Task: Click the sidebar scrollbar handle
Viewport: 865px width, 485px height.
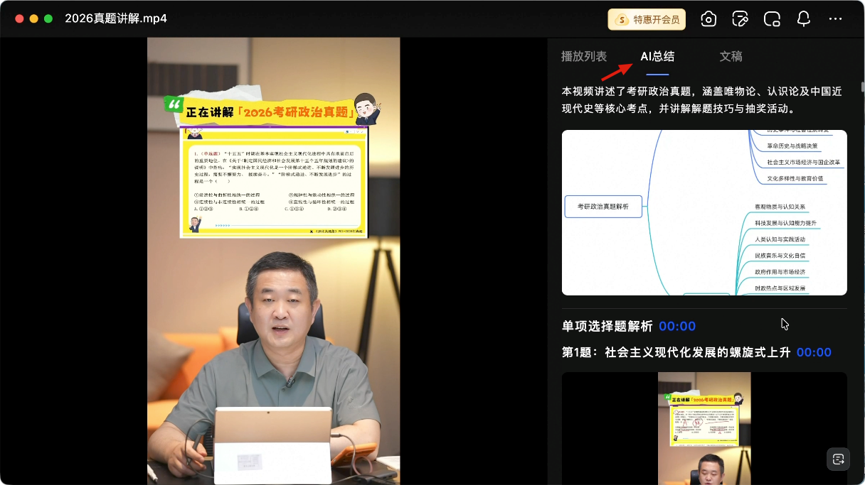Action: click(x=862, y=87)
